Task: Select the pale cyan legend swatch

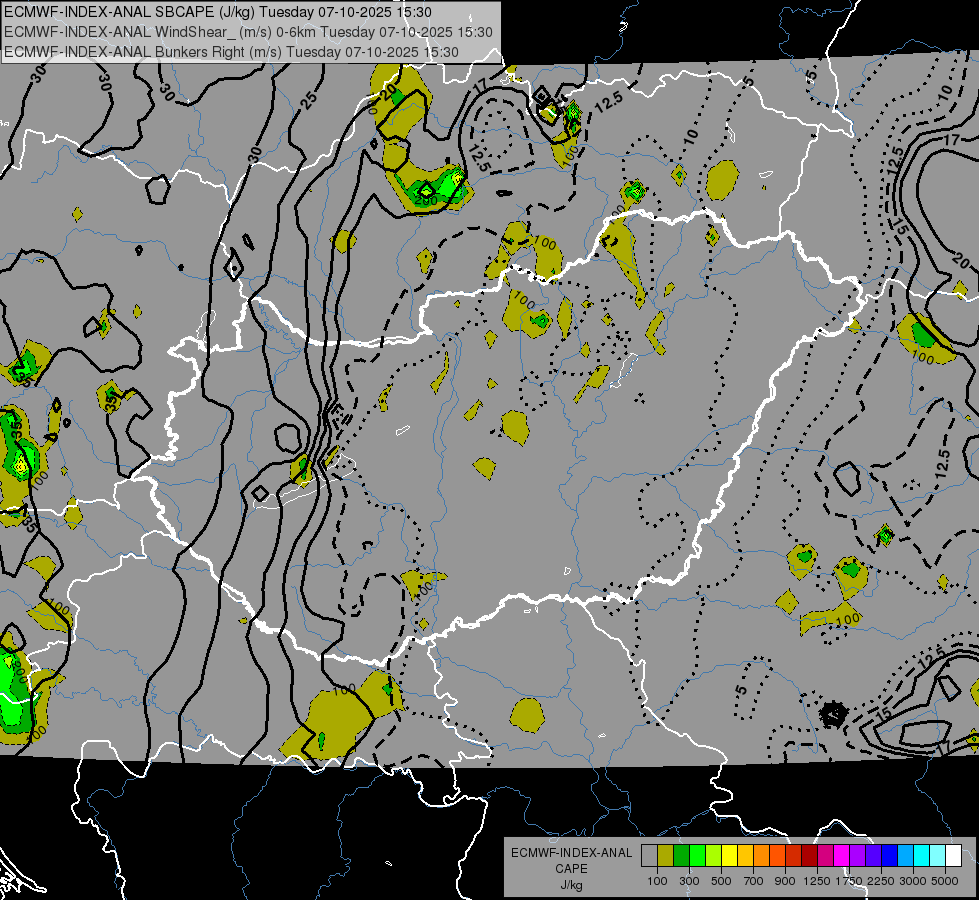Action: (x=937, y=856)
